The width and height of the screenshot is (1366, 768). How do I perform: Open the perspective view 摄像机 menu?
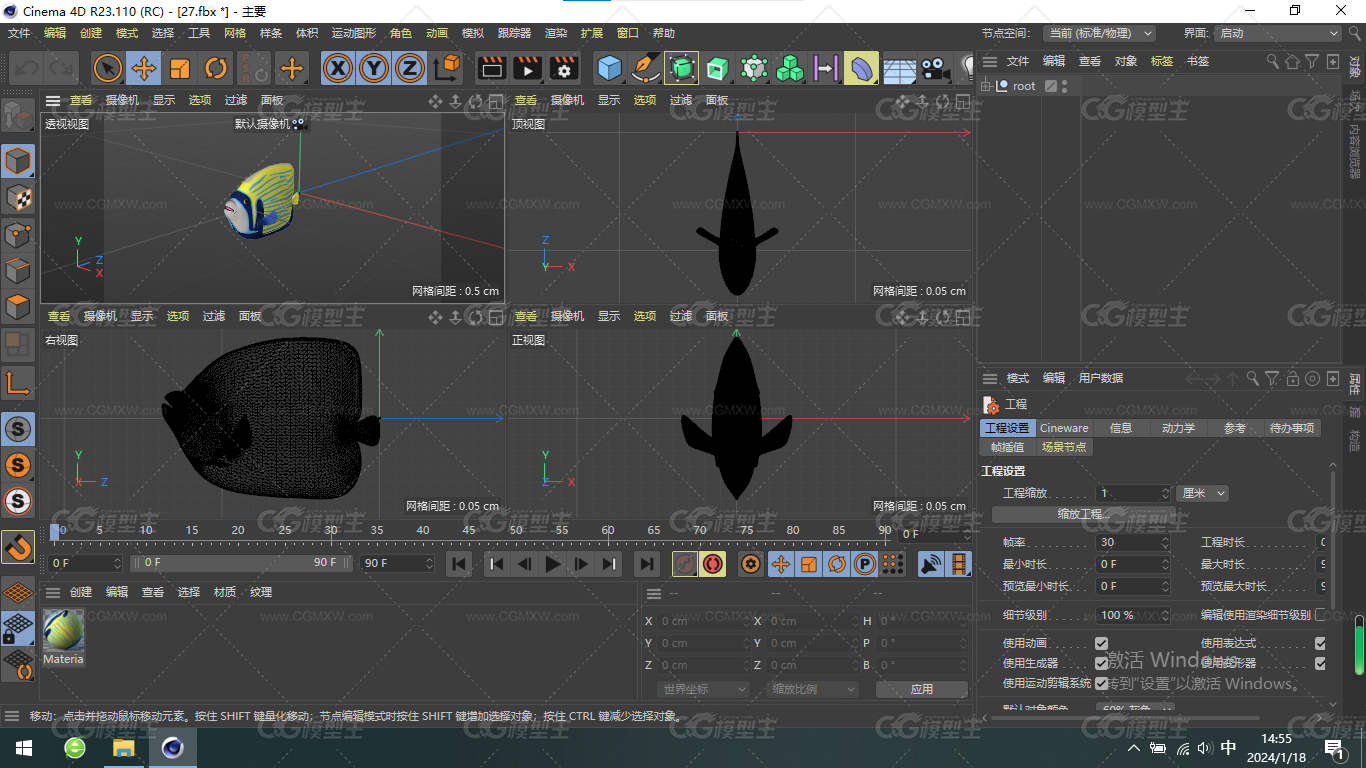pos(122,100)
